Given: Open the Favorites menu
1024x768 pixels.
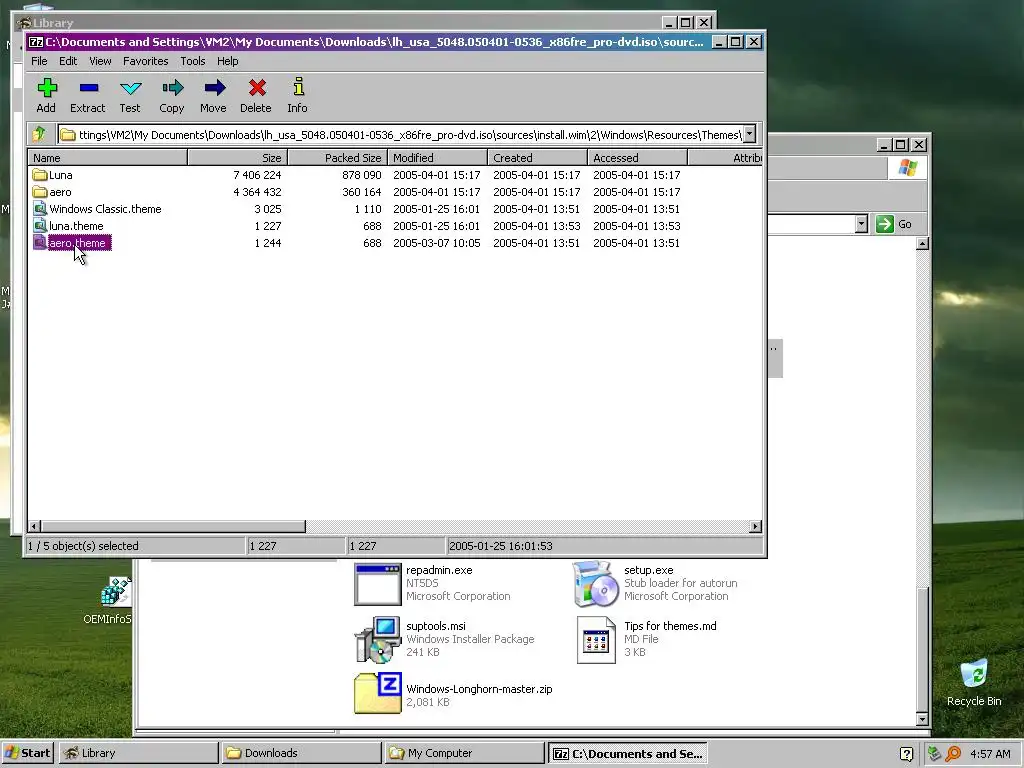Looking at the screenshot, I should tap(146, 61).
